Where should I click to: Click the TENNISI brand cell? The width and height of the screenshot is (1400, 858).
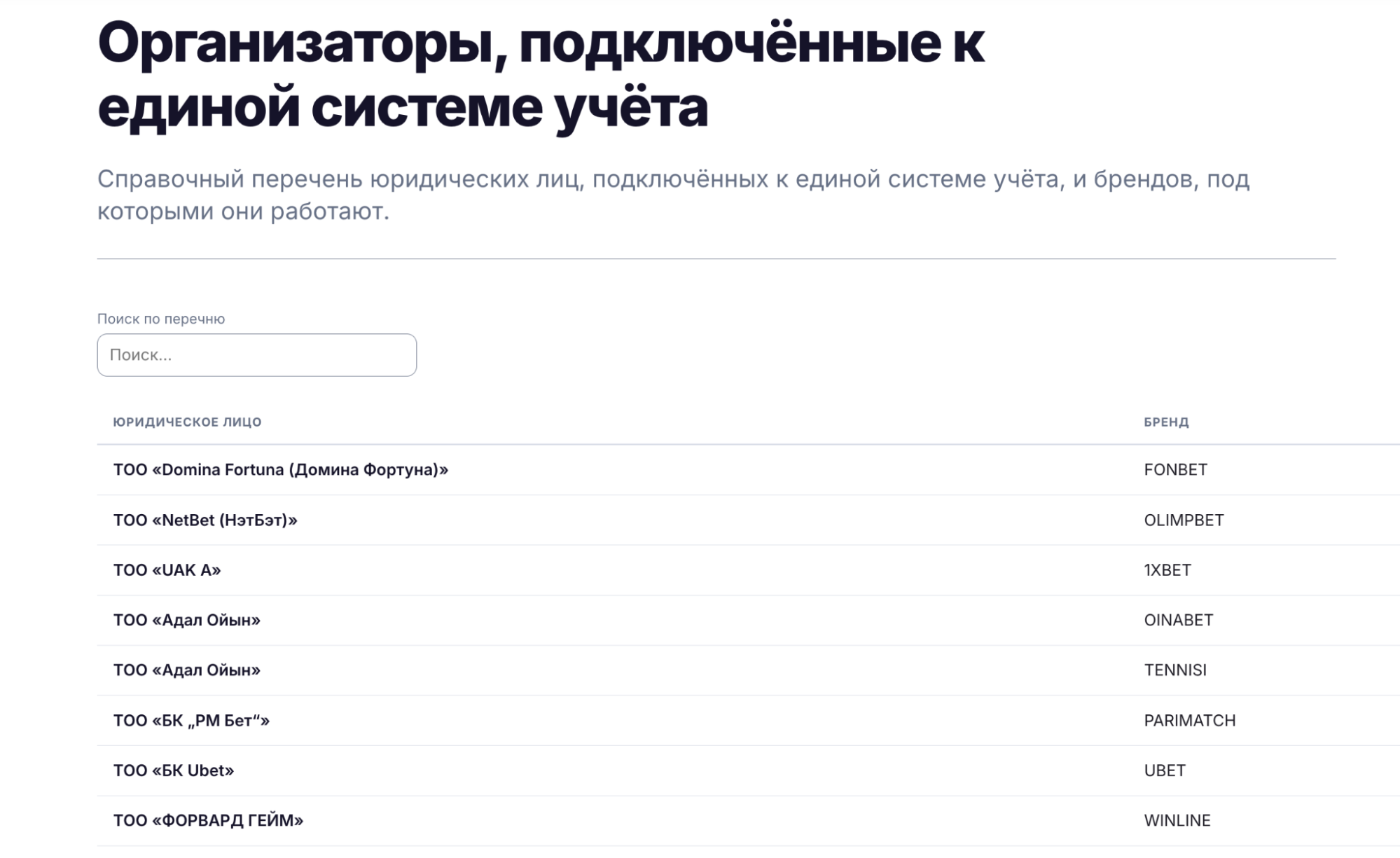pyautogui.click(x=1175, y=670)
